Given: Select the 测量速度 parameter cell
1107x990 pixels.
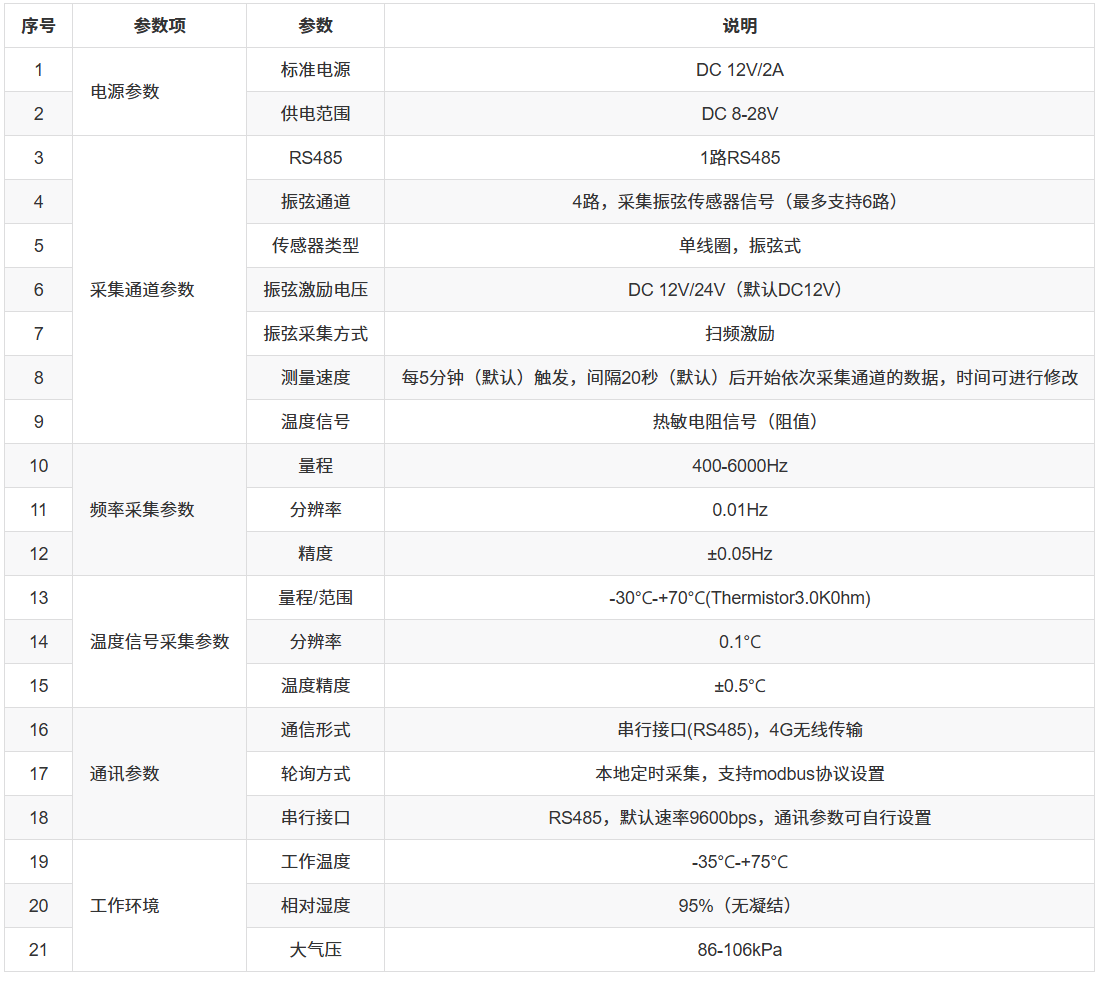Looking at the screenshot, I should (x=314, y=377).
